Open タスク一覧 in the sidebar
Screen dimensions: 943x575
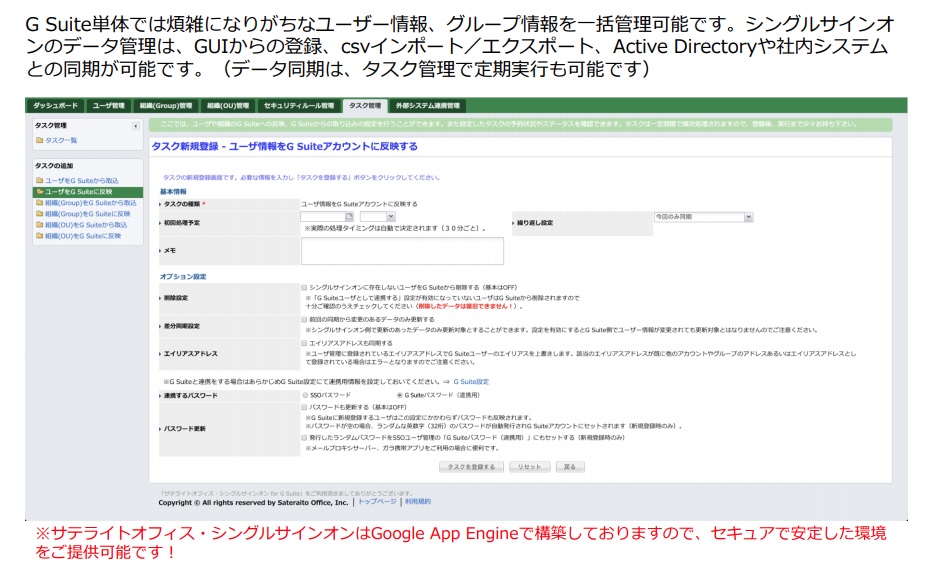(61, 140)
